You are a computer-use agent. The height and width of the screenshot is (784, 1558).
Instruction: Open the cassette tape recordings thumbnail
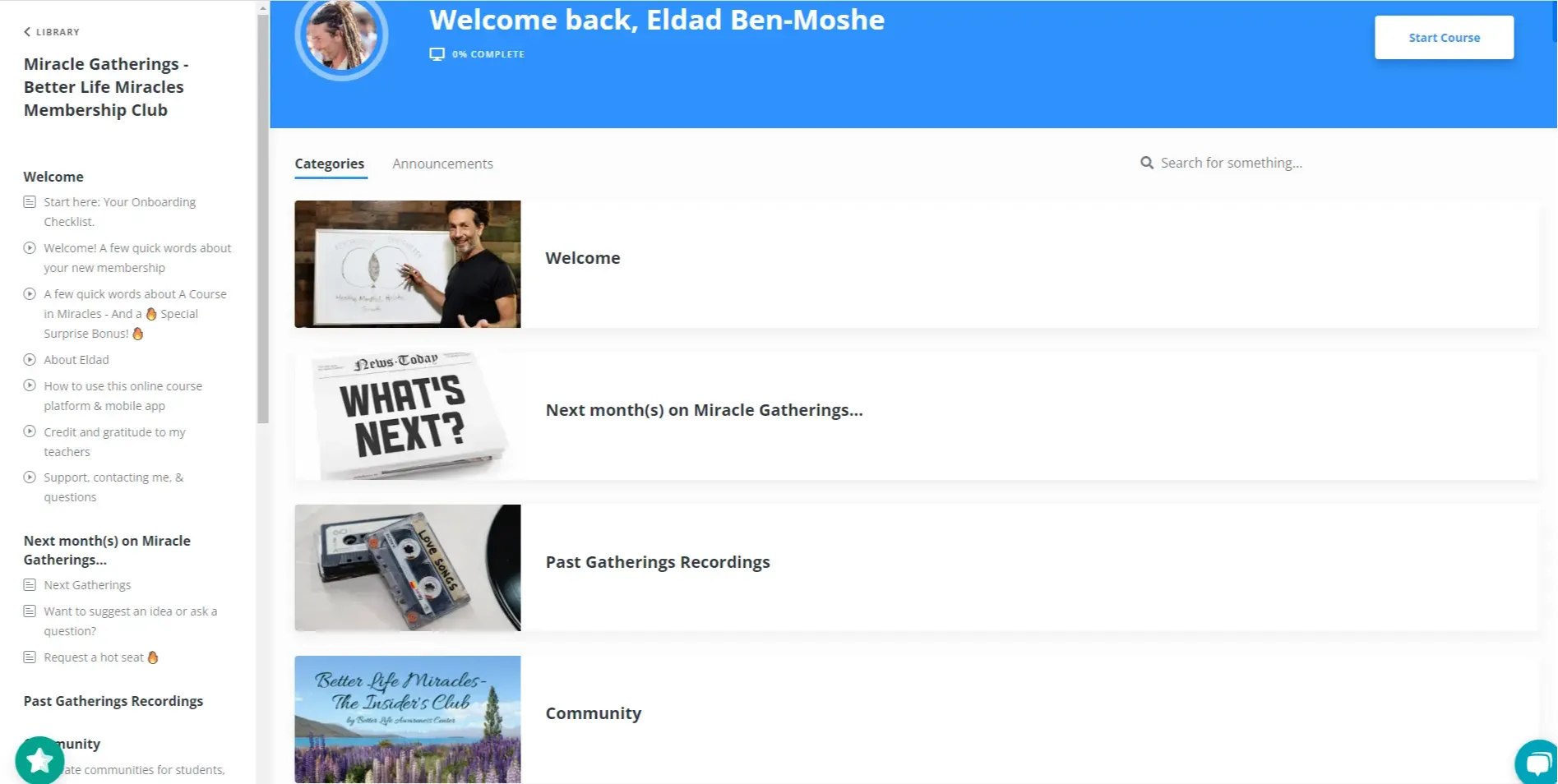[408, 568]
